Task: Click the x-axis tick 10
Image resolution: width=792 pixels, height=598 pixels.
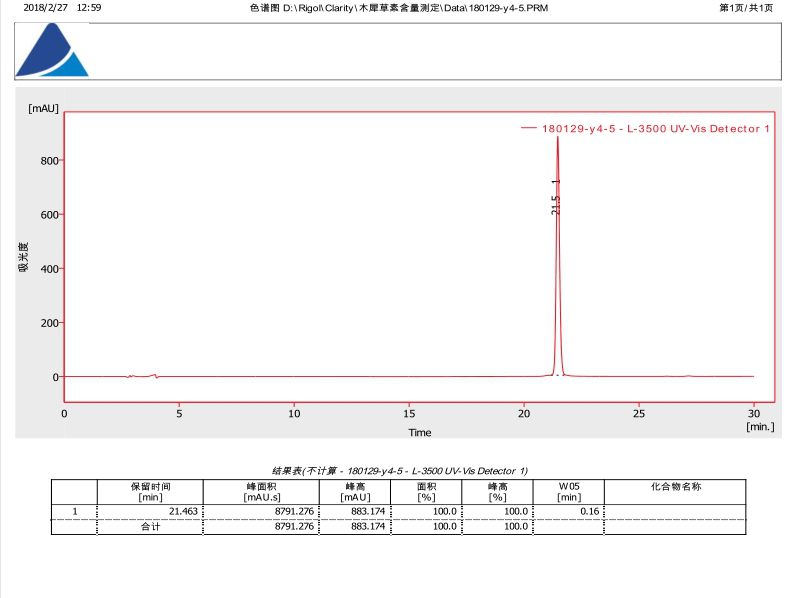Action: click(294, 413)
